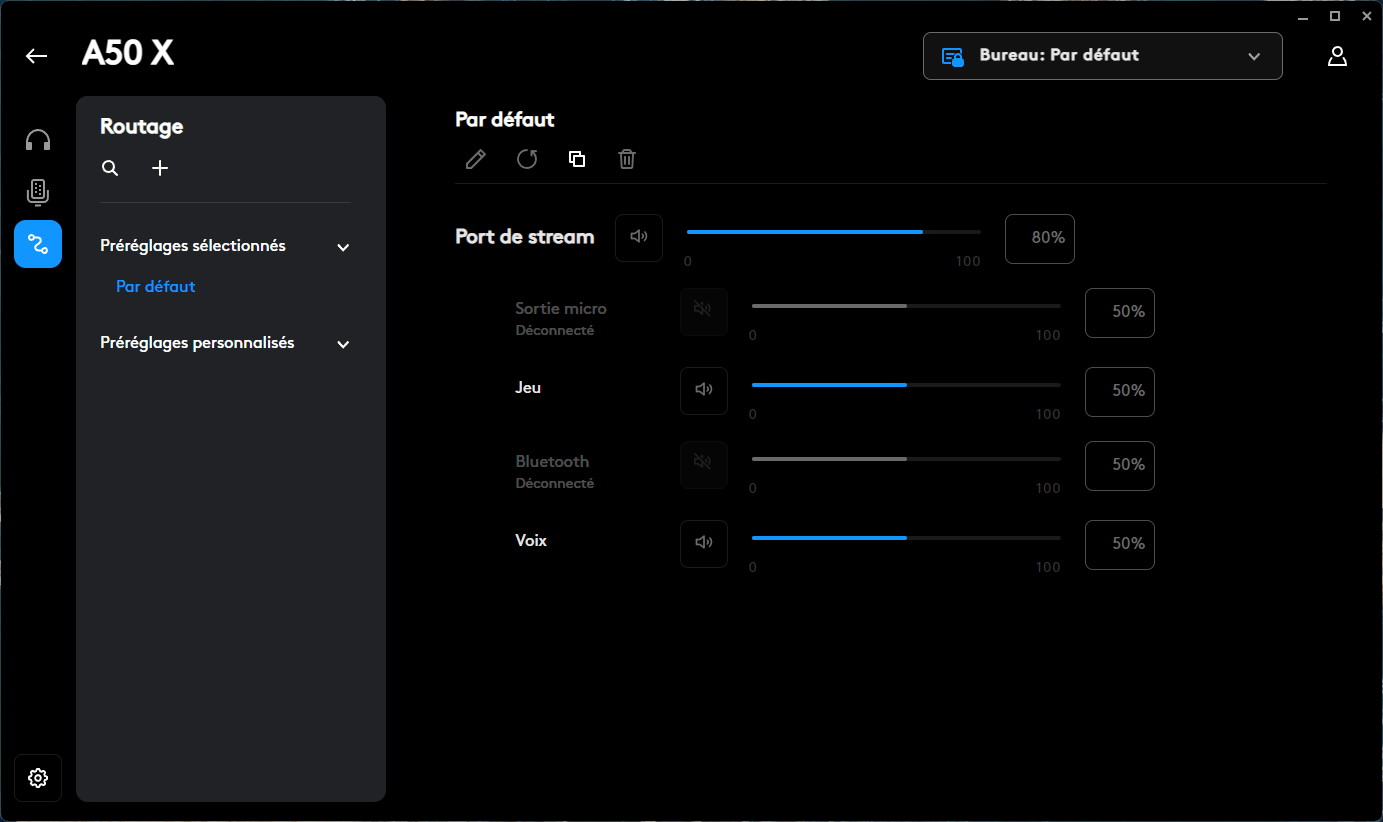Click the Port de stream label
The height and width of the screenshot is (822, 1383).
pos(525,237)
